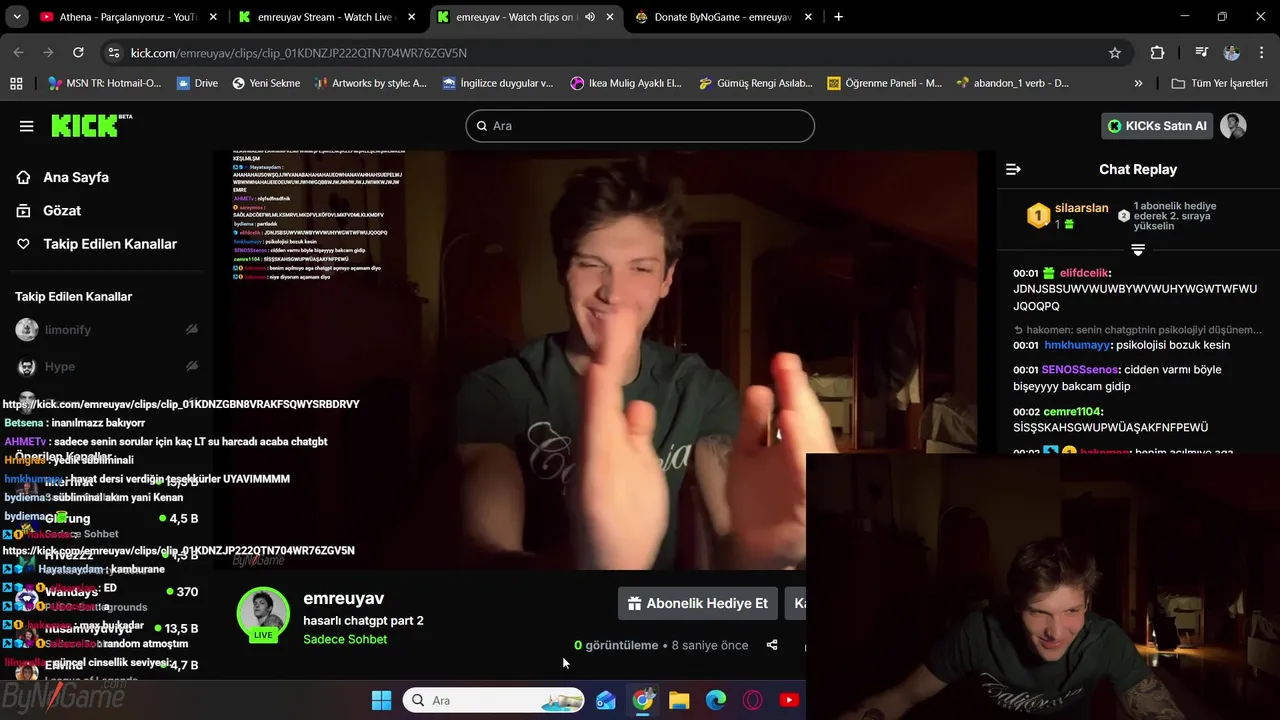Open emreuyav channel name link
This screenshot has height=720, width=1280.
click(343, 598)
